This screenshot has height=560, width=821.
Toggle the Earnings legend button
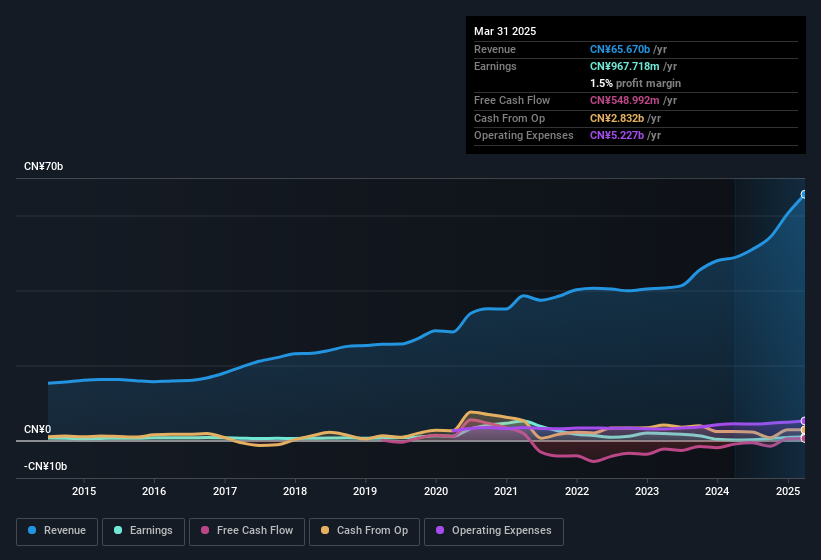pyautogui.click(x=143, y=531)
